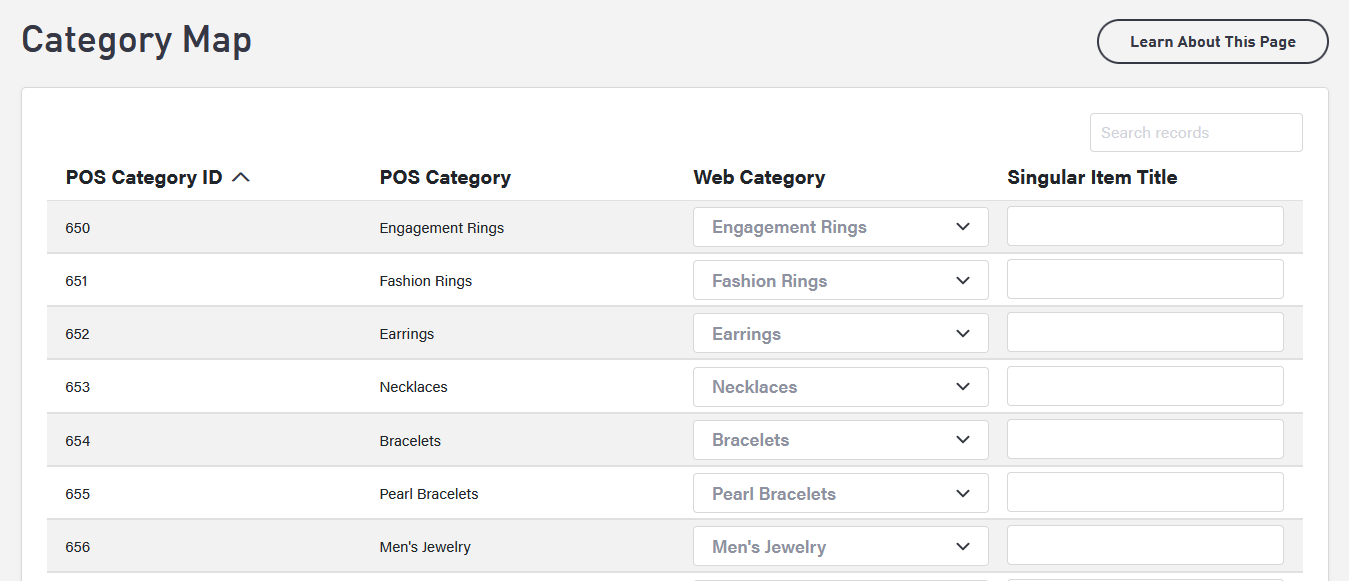Focus the Pearl Bracelets singular title field
The width and height of the screenshot is (1349, 581).
[x=1145, y=493]
